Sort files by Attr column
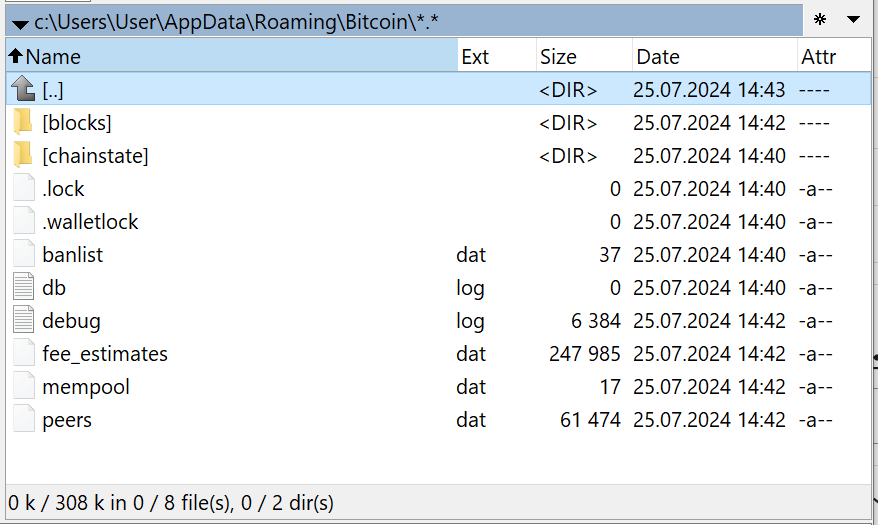Viewport: 878px width, 525px height. [x=834, y=56]
